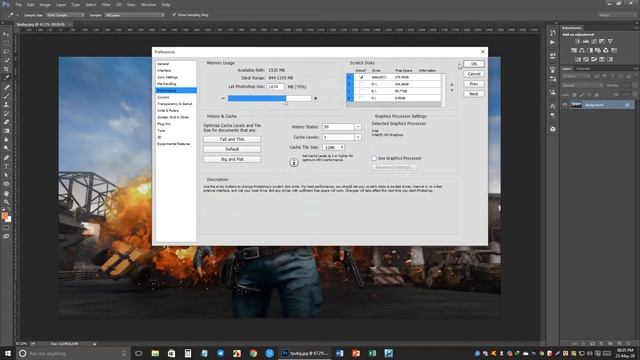Viewport: 640px width, 360px height.
Task: Click the Tall and Thin button
Action: coord(232,139)
